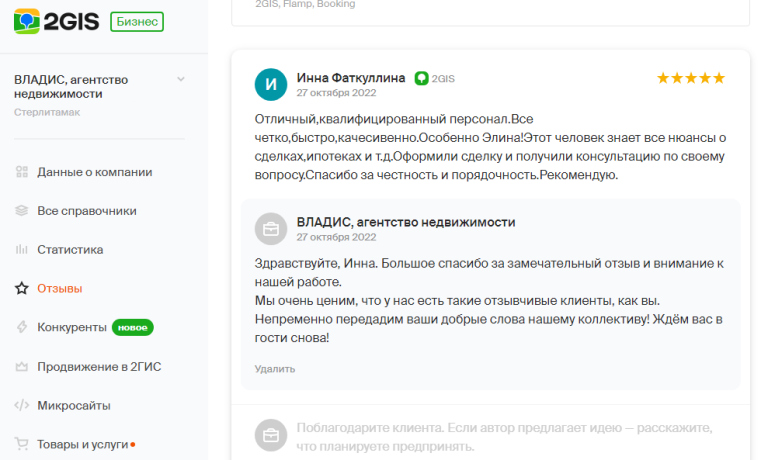This screenshot has height=460, width=768.
Task: Click the reply author ВЛАДИС, агентство недвижимости
Action: [x=406, y=222]
